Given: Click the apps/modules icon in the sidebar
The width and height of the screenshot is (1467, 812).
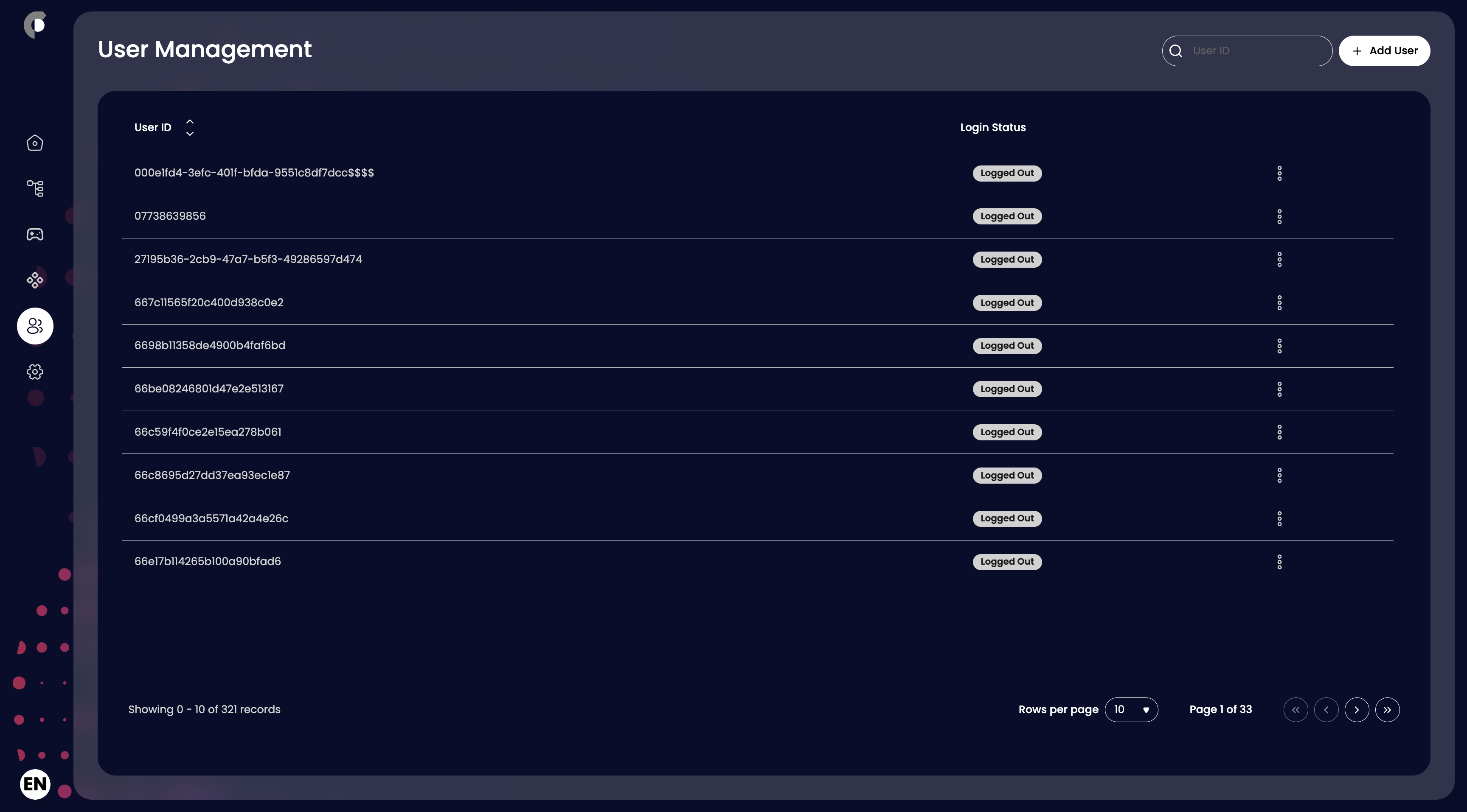Looking at the screenshot, I should tap(35, 280).
